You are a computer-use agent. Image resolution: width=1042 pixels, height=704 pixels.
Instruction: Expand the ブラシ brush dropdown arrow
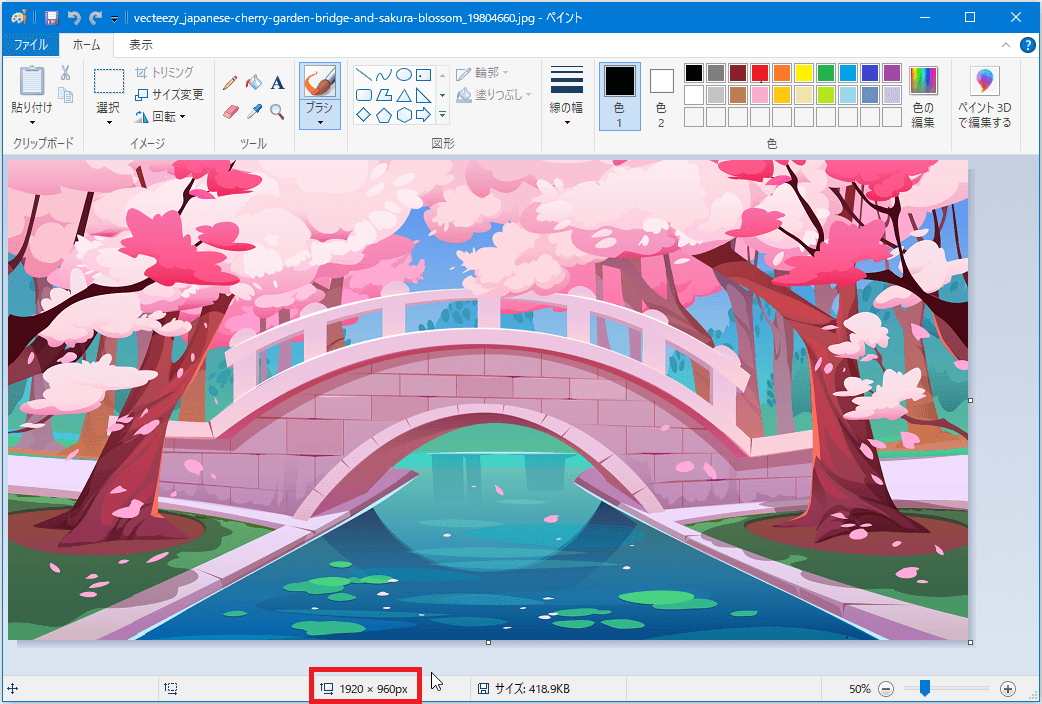(320, 123)
